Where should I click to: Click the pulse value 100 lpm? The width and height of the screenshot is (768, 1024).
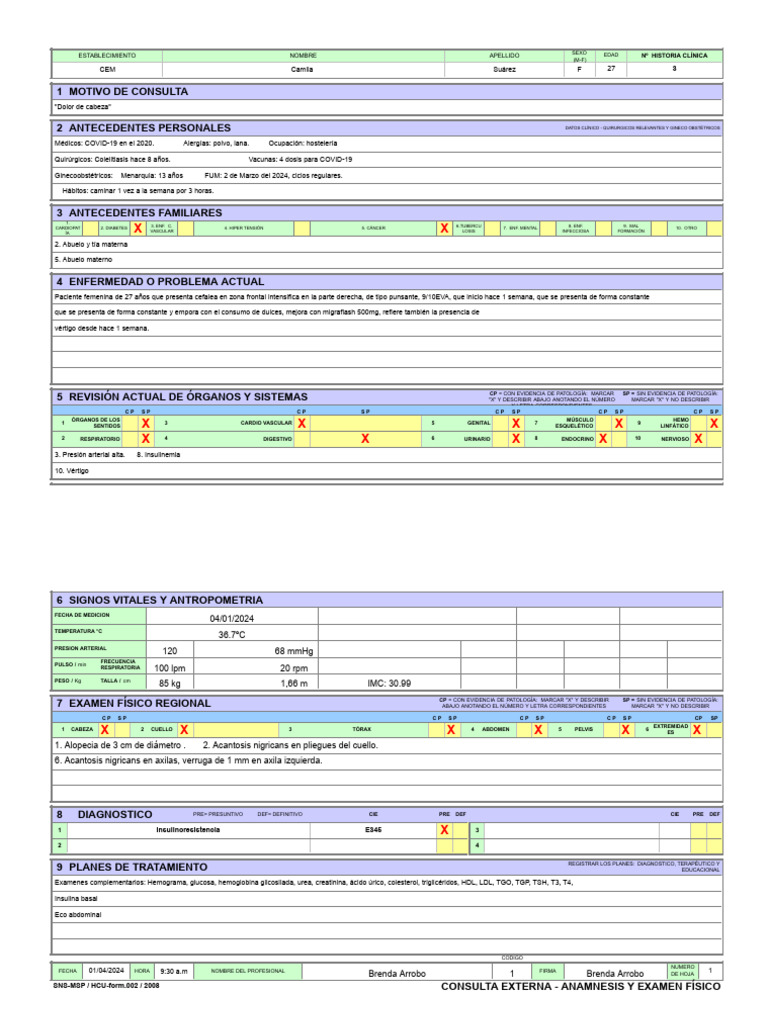170,668
